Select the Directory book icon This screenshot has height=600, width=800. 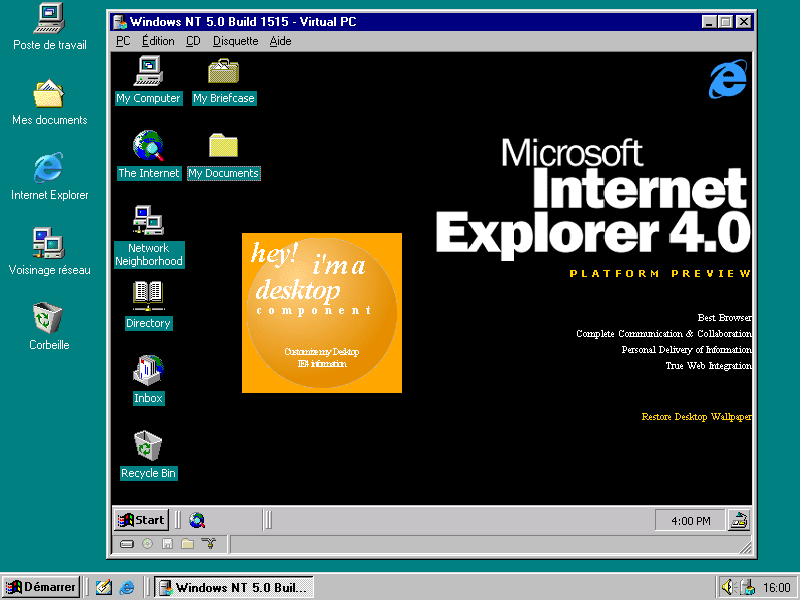148,296
